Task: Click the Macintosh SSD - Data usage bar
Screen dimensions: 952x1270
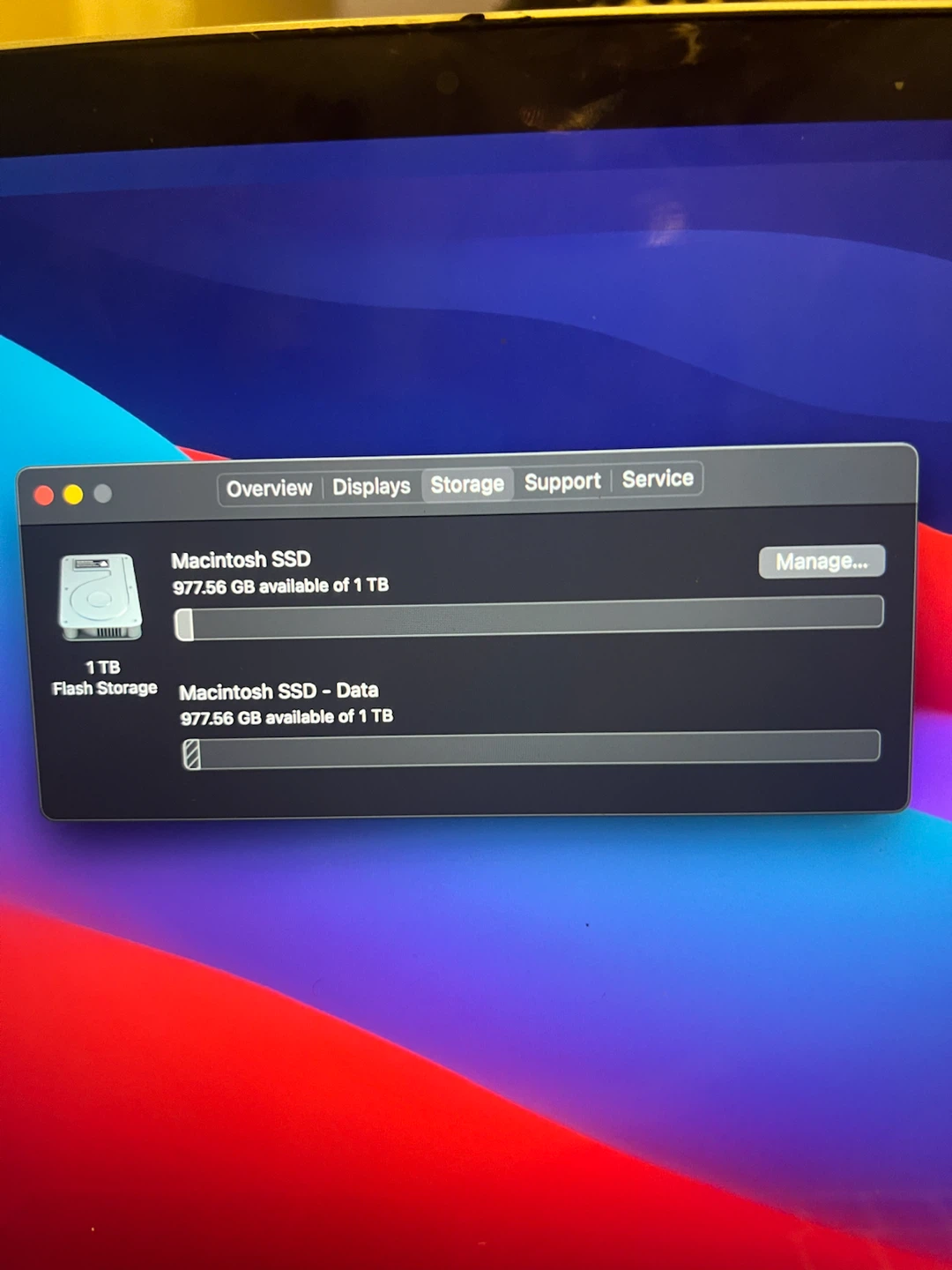Action: click(531, 749)
